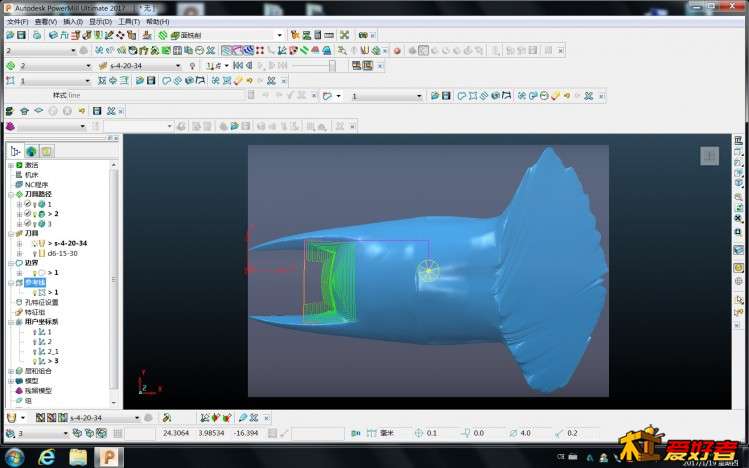
Task: Select 残留模型 in the explorer tree
Action: click(x=38, y=391)
